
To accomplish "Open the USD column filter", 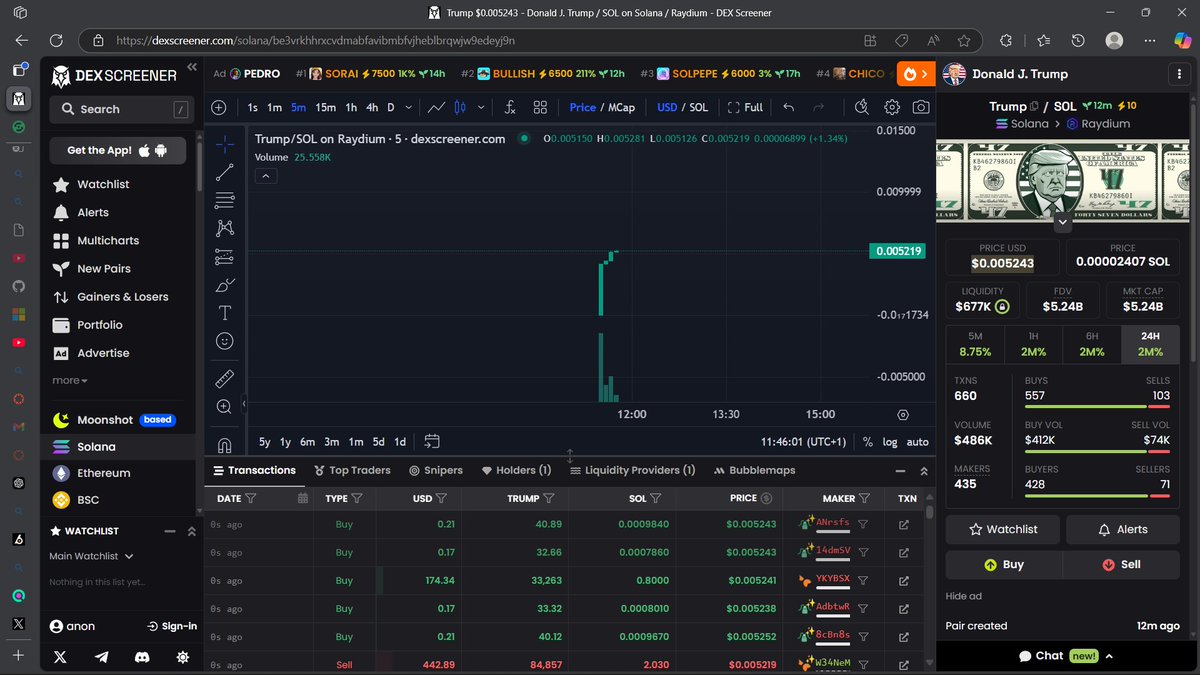I will (x=440, y=498).
